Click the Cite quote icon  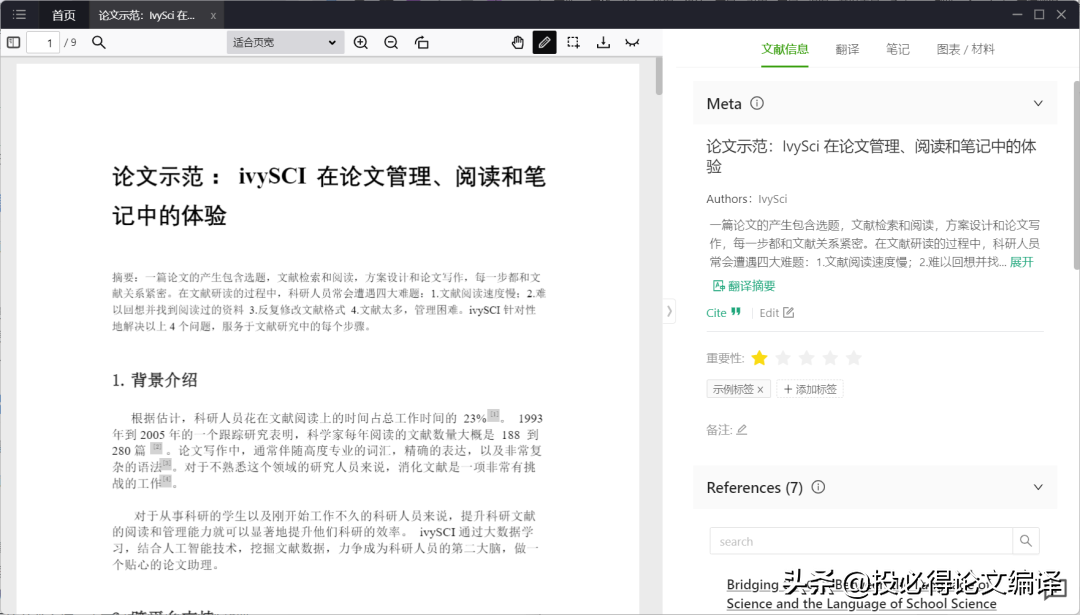[736, 312]
